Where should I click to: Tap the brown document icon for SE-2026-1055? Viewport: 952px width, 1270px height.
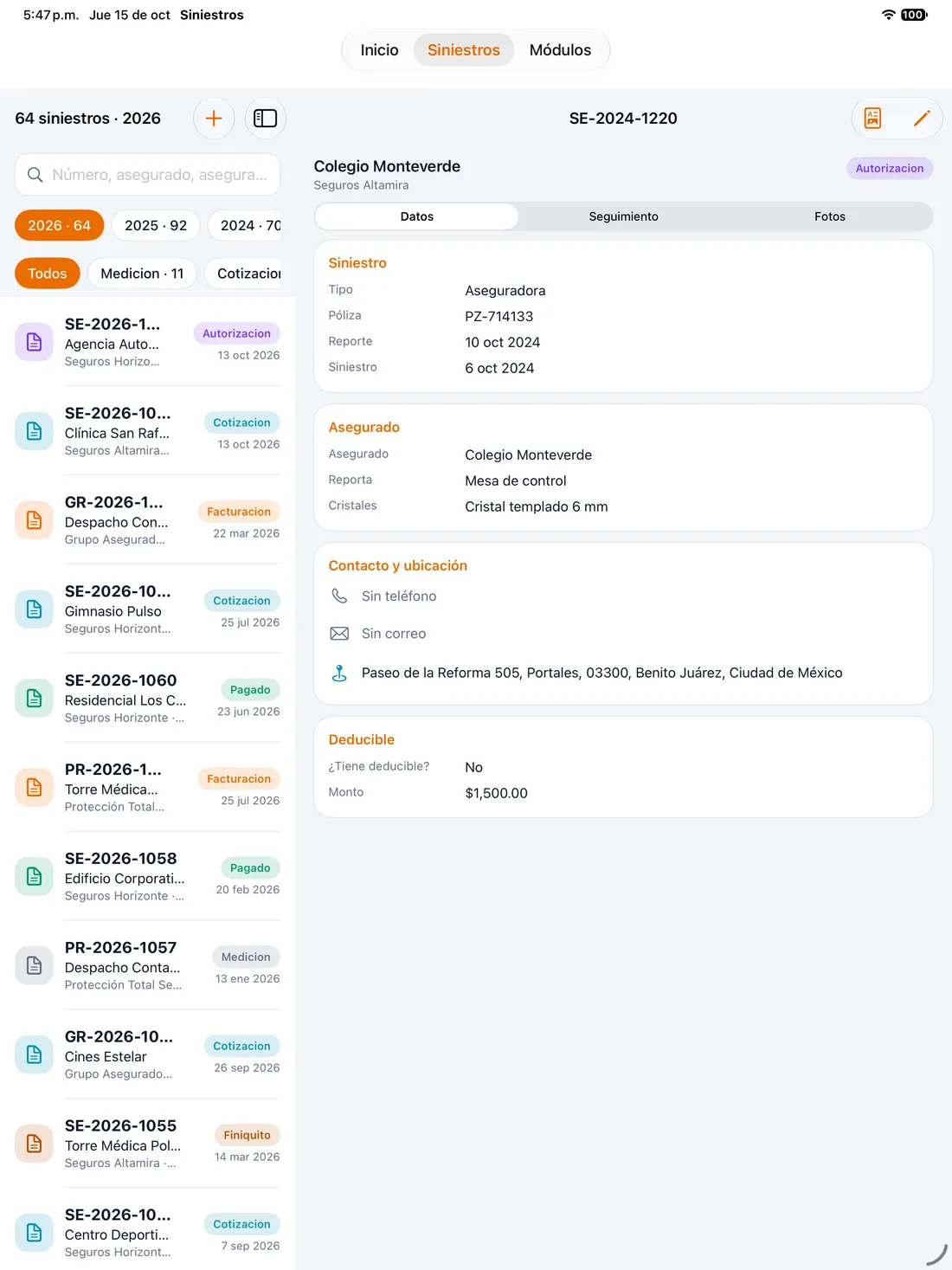35,1144
